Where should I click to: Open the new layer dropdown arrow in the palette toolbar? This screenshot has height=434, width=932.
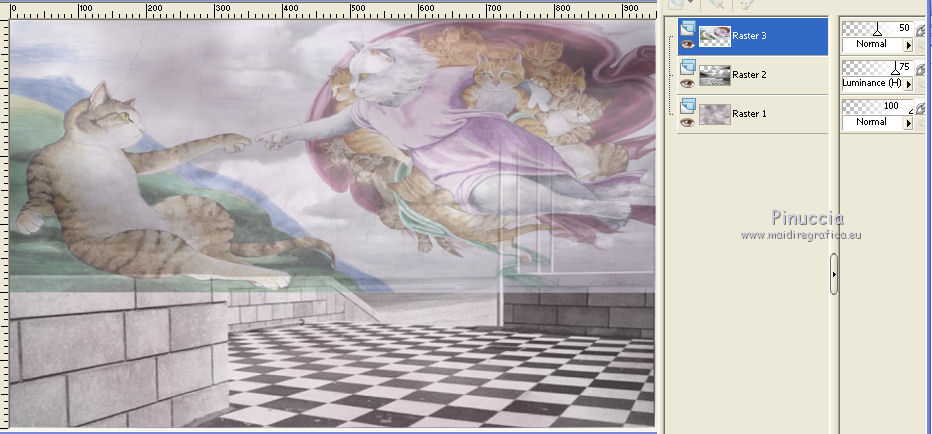689,3
